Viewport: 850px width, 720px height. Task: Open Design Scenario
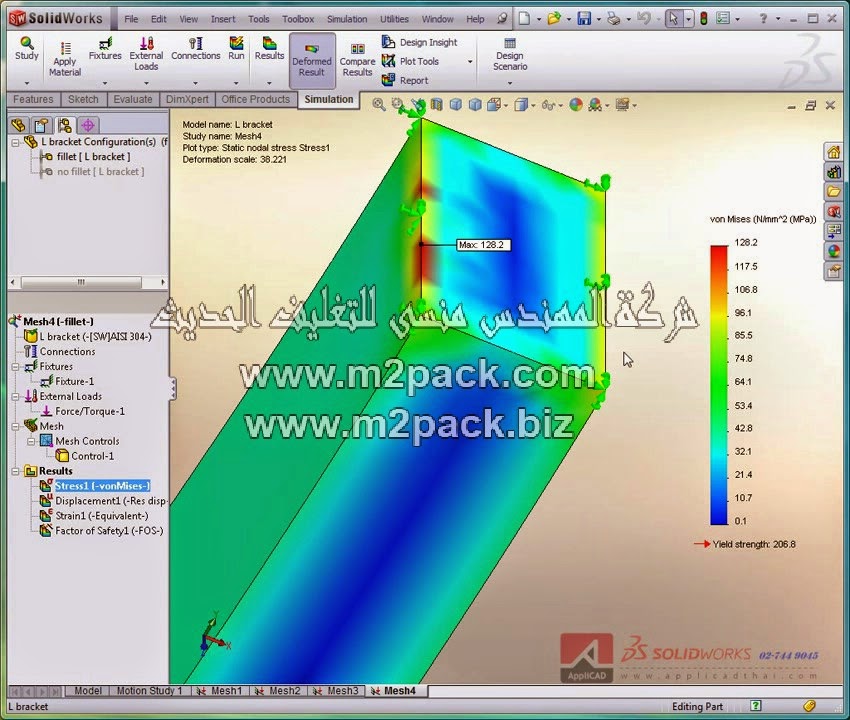[510, 54]
